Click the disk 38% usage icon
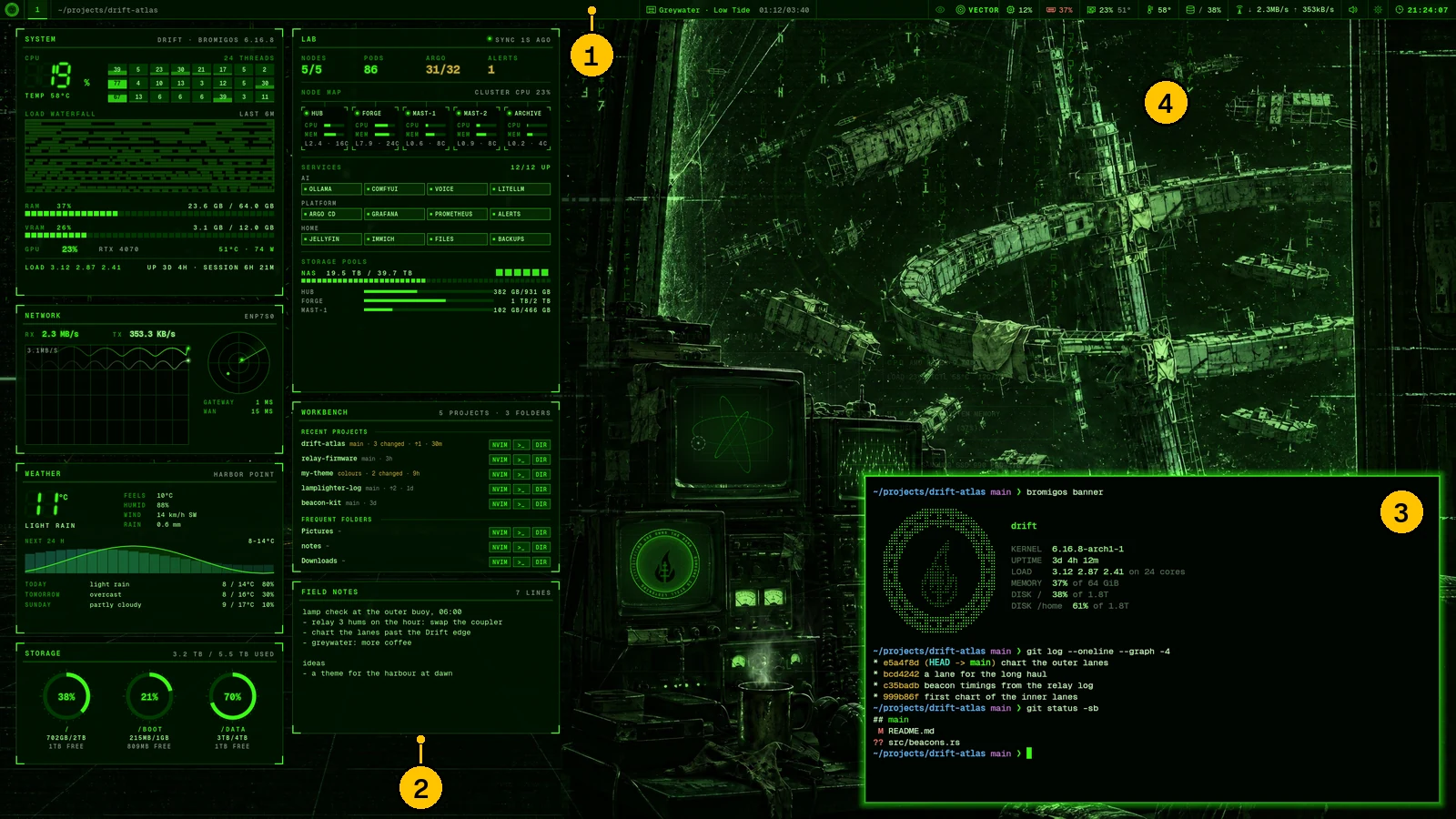Image resolution: width=1456 pixels, height=819 pixels. coord(1190,10)
